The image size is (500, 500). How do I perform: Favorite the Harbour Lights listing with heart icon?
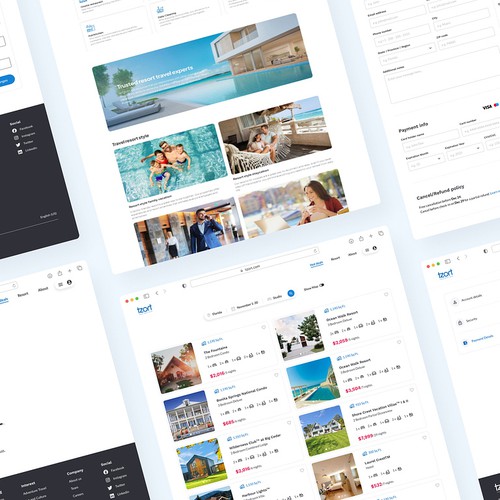click(x=302, y=470)
